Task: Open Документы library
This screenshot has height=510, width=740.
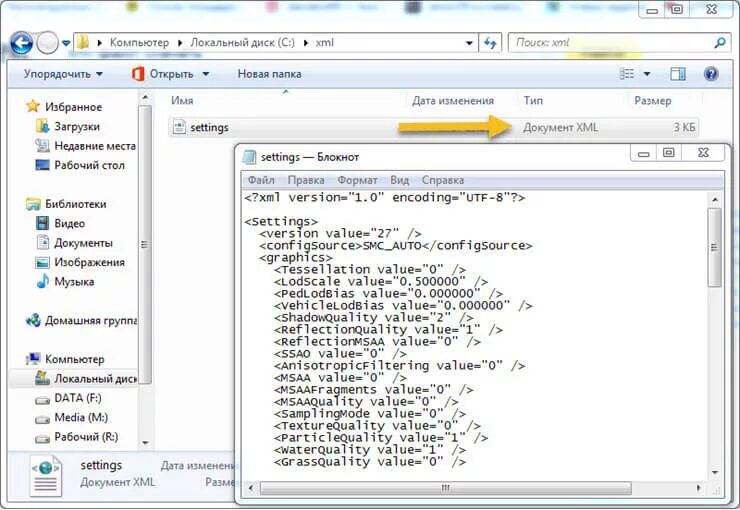Action: coord(84,243)
